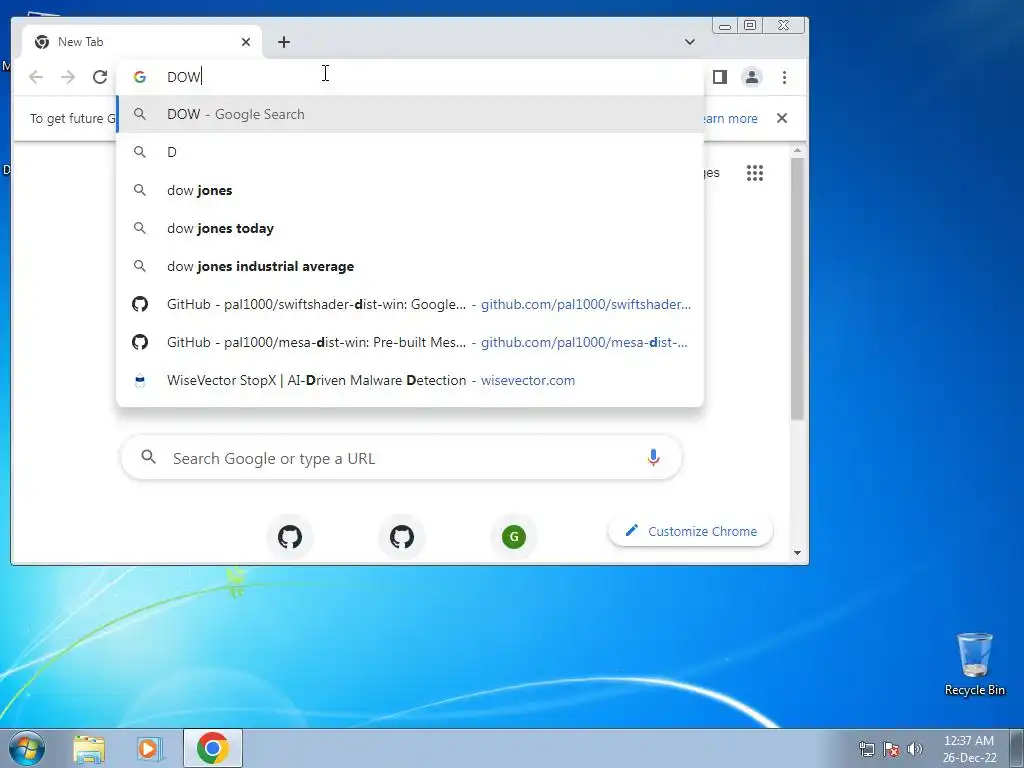Open the Windows Start button
Image resolution: width=1024 pixels, height=768 pixels.
pos(26,748)
